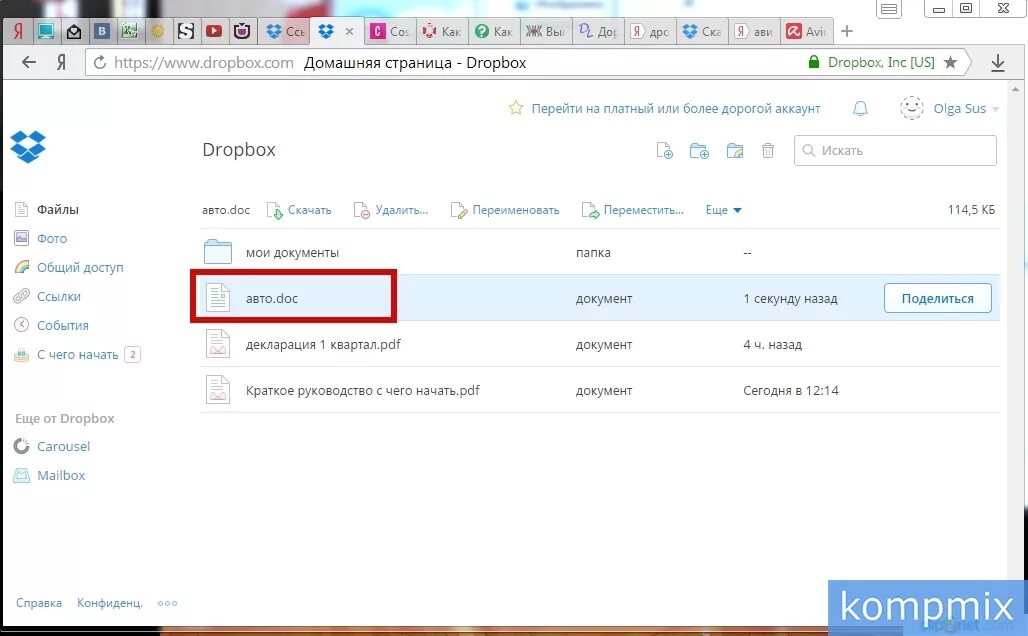This screenshot has height=636, width=1028.
Task: Click the Искать search field
Action: [x=895, y=150]
